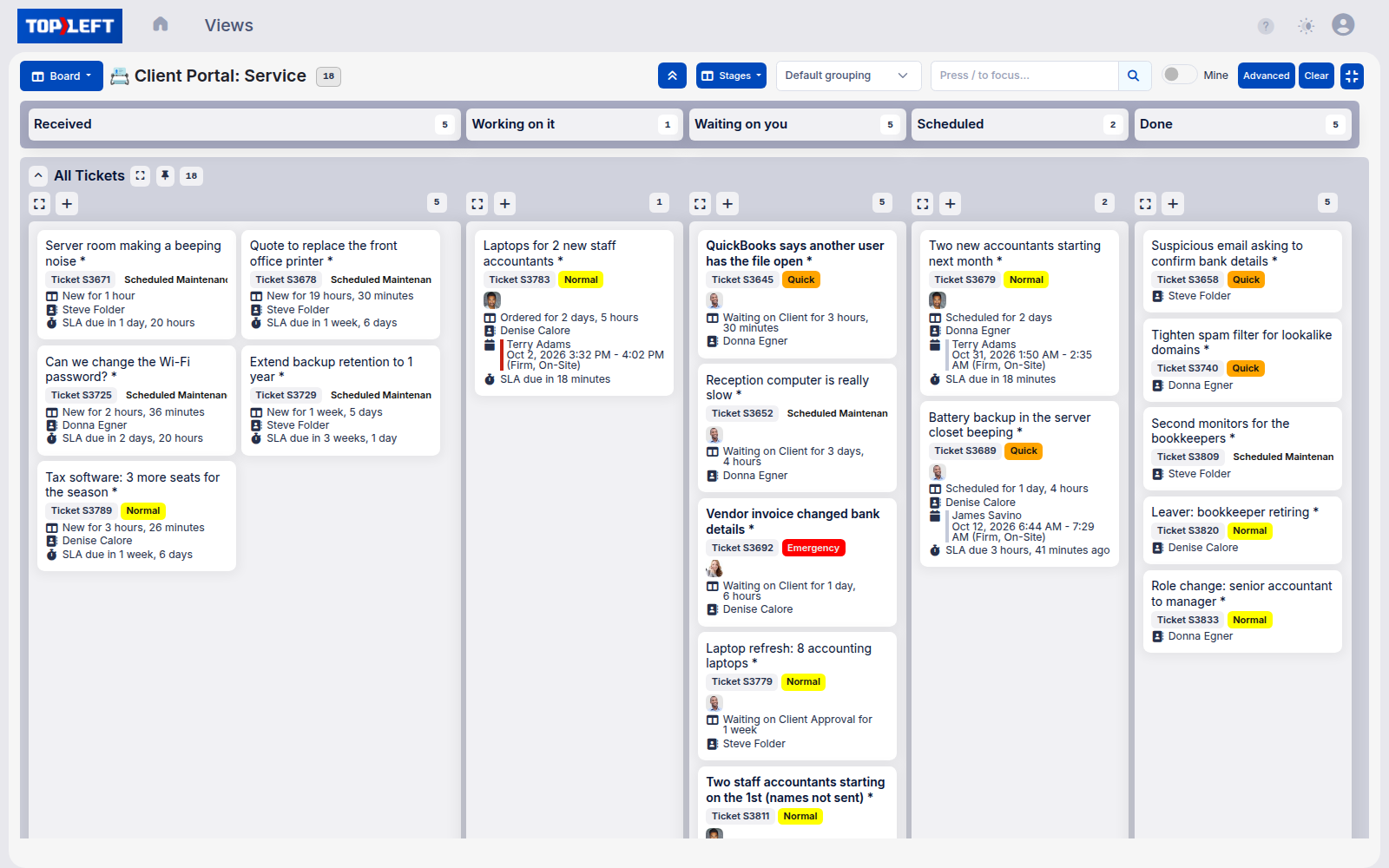Screen dimensions: 1389x868
Task: Click the Advanced button
Action: 1267,76
